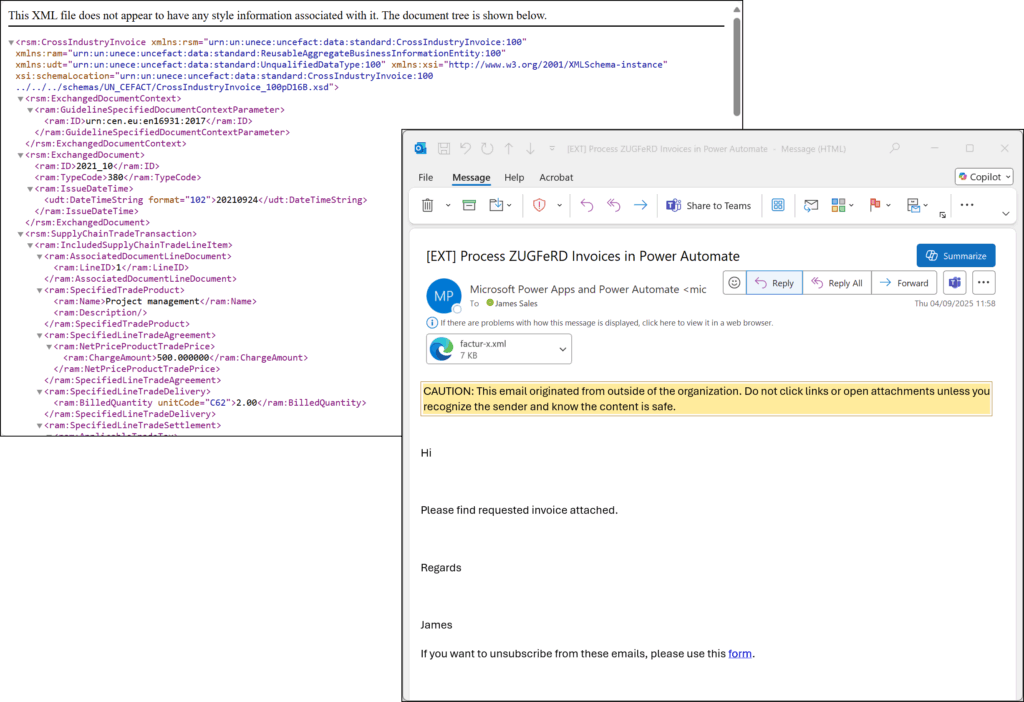Collapse the ram:NetPriceProductTradePrice node

click(x=49, y=346)
